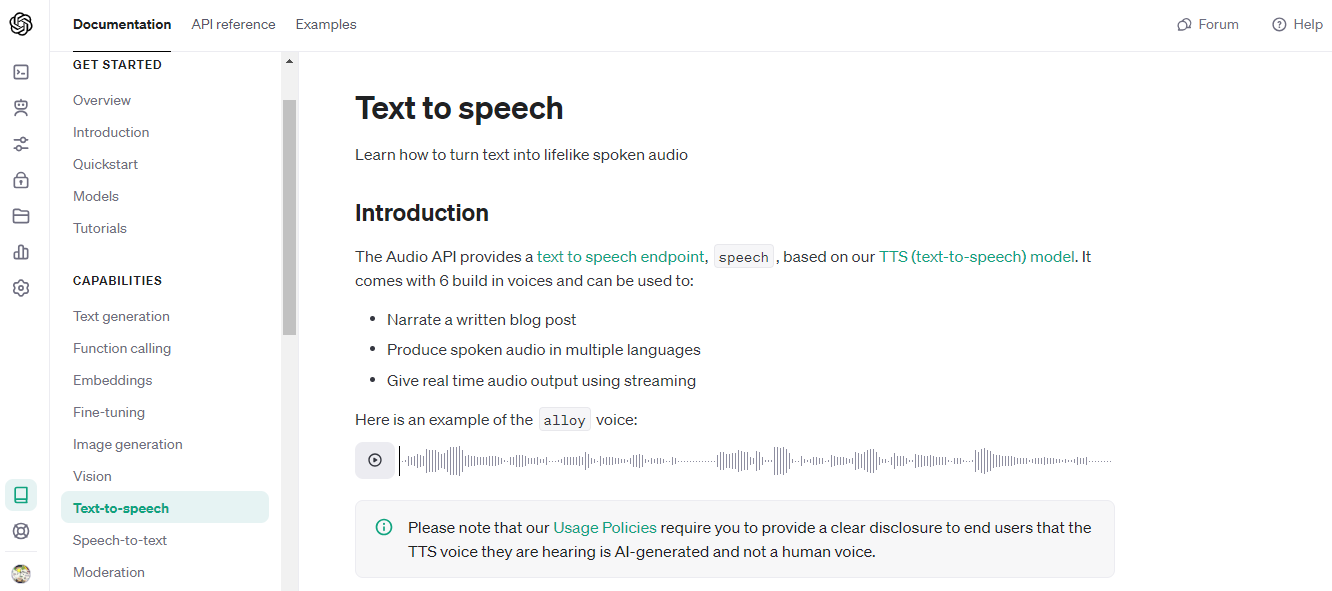Screen dimensions: 1332x591
Task: Open the Models page
Action: (96, 196)
